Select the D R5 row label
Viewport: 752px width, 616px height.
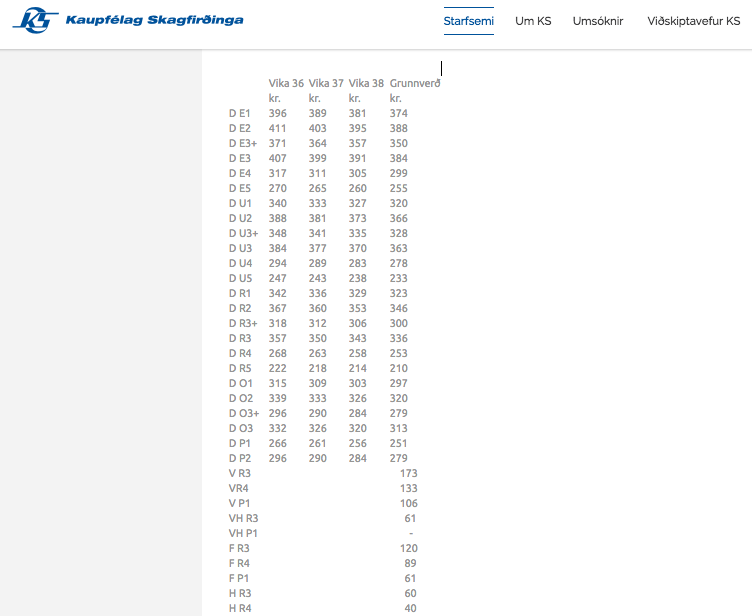coord(240,368)
